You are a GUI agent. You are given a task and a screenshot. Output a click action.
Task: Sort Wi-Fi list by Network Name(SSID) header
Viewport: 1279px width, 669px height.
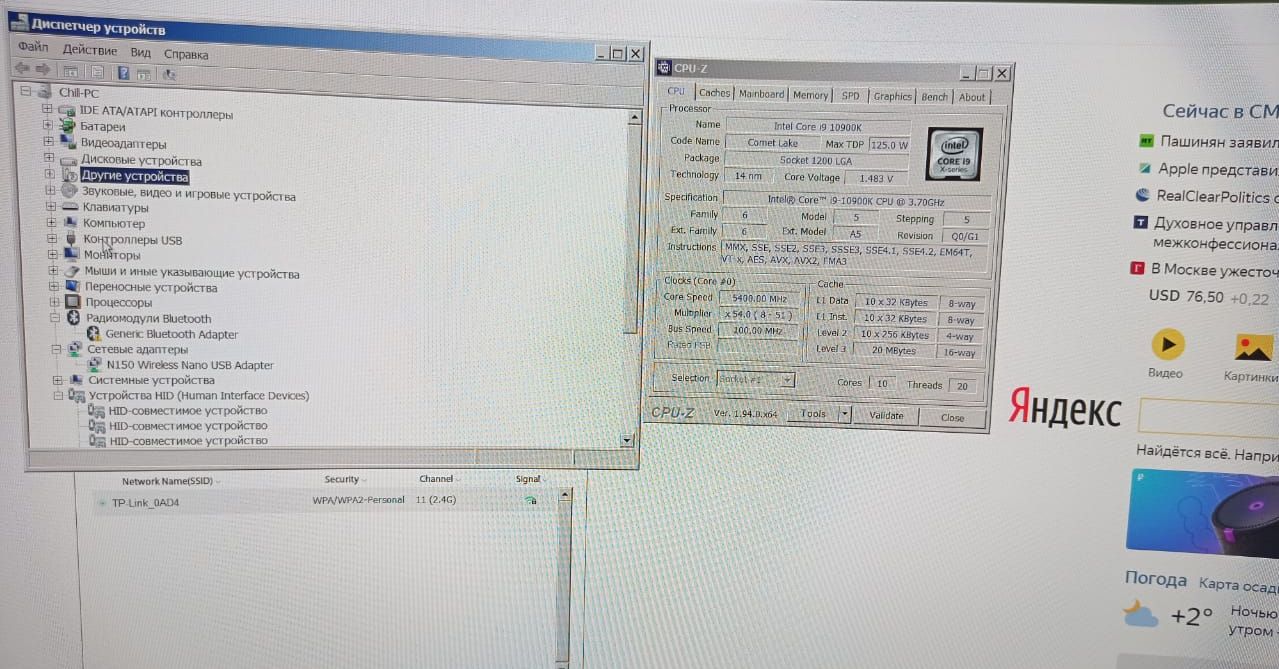[x=166, y=481]
